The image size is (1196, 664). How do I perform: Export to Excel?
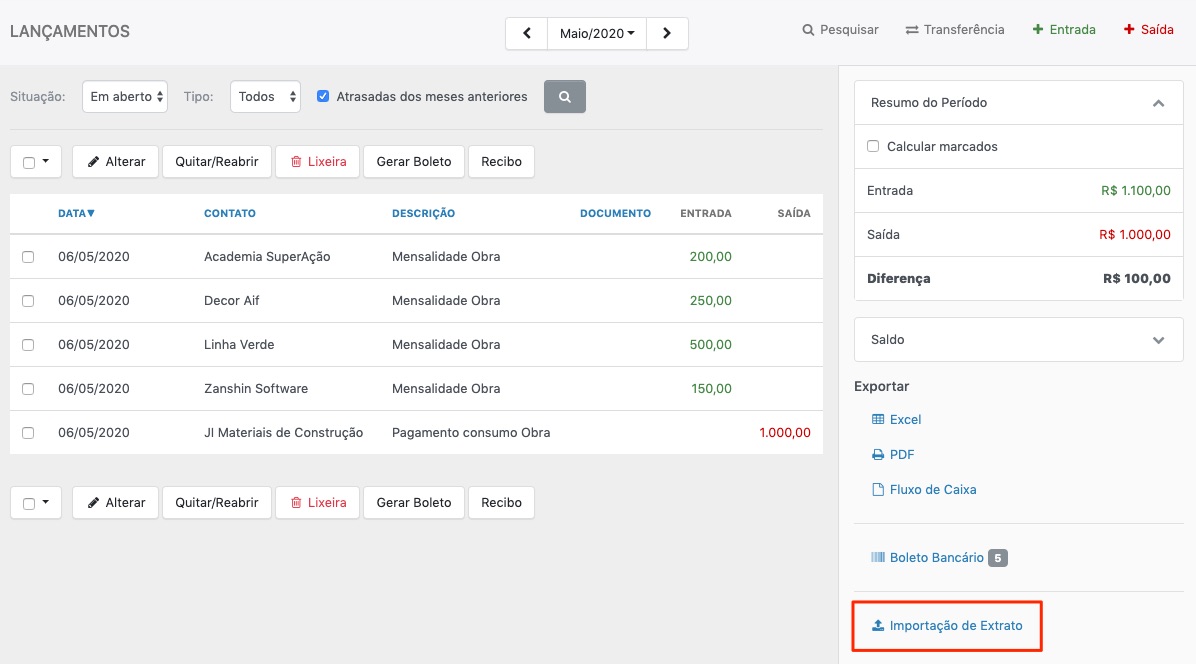pyautogui.click(x=896, y=419)
